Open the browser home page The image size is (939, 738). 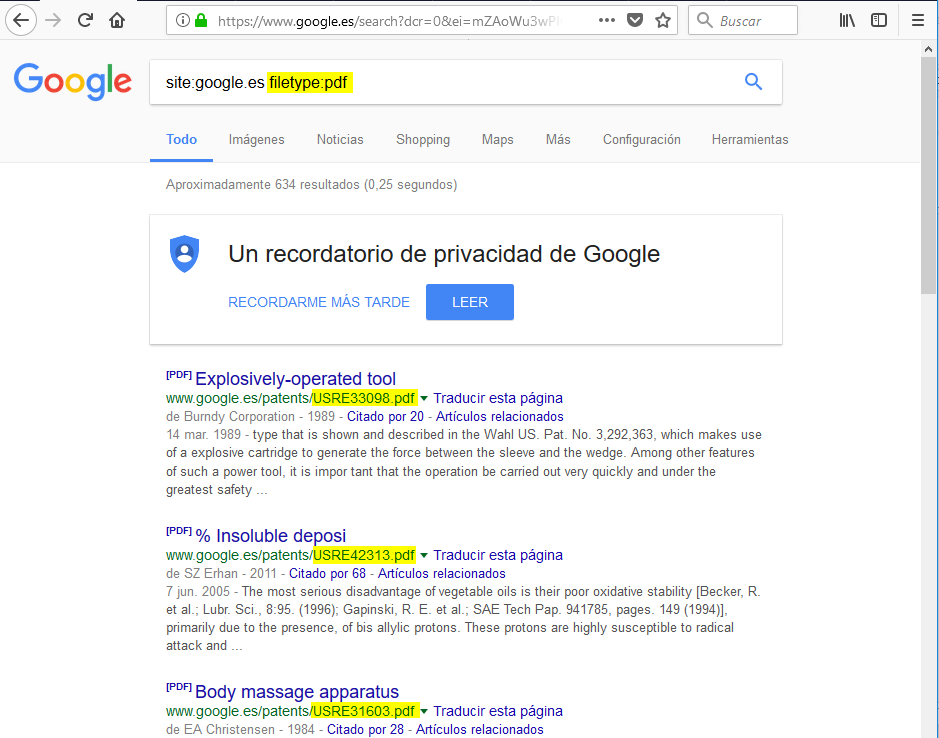(117, 20)
